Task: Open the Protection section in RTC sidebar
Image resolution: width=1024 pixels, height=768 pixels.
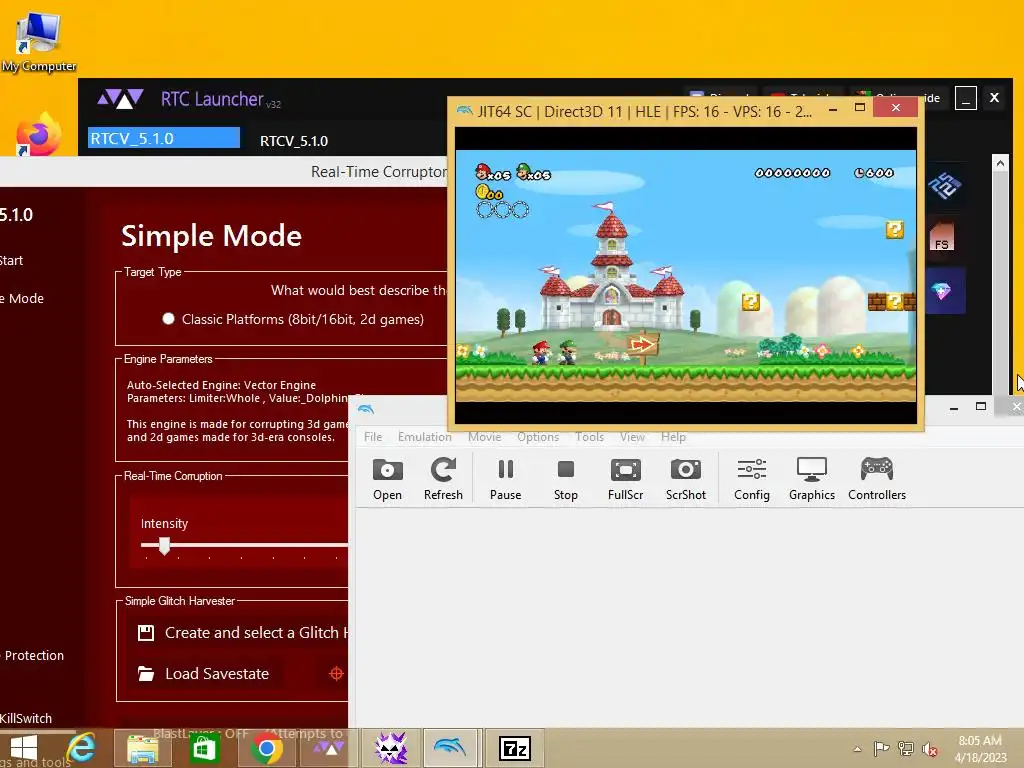Action: [x=33, y=655]
